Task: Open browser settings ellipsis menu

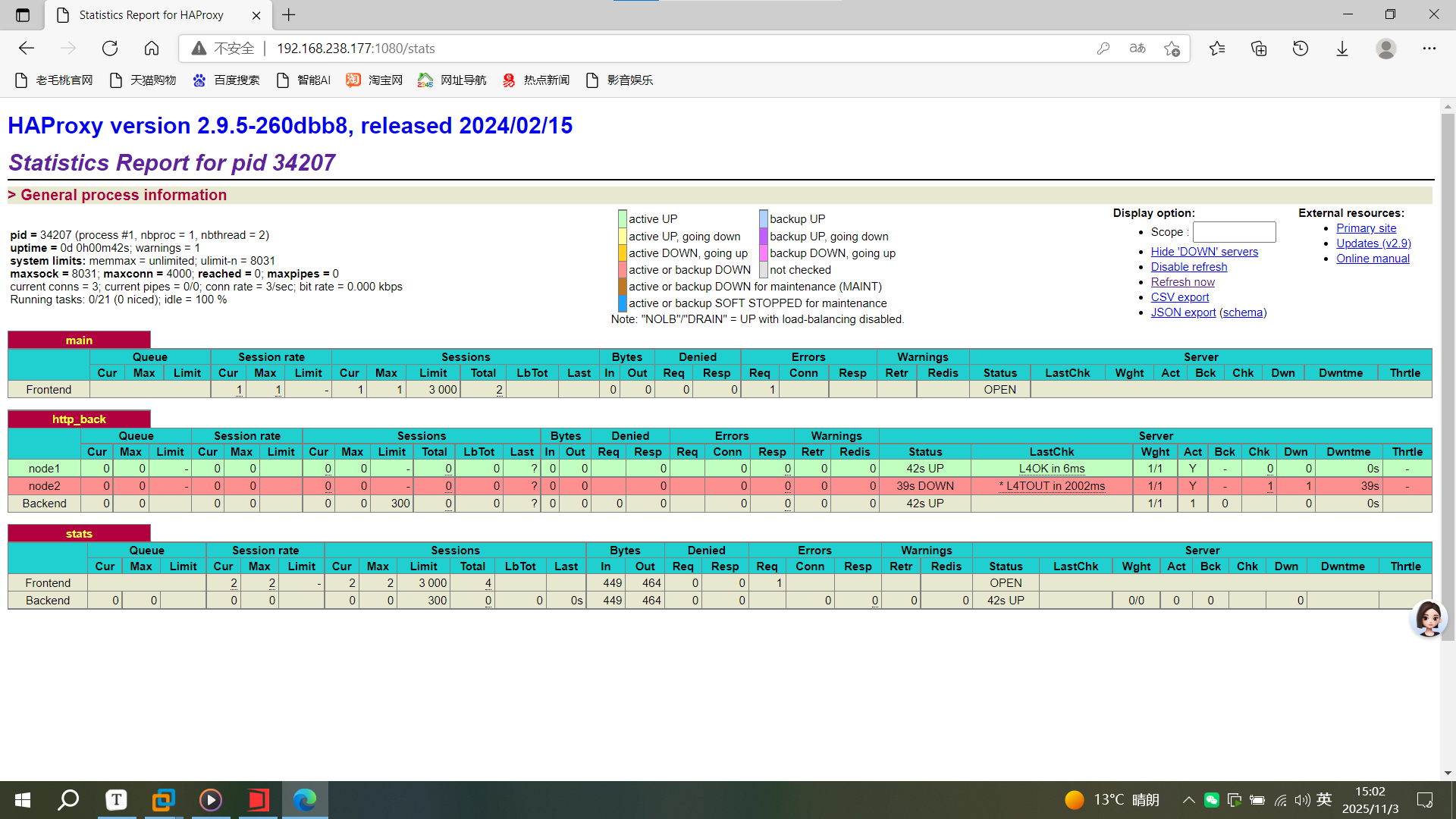Action: (x=1429, y=49)
